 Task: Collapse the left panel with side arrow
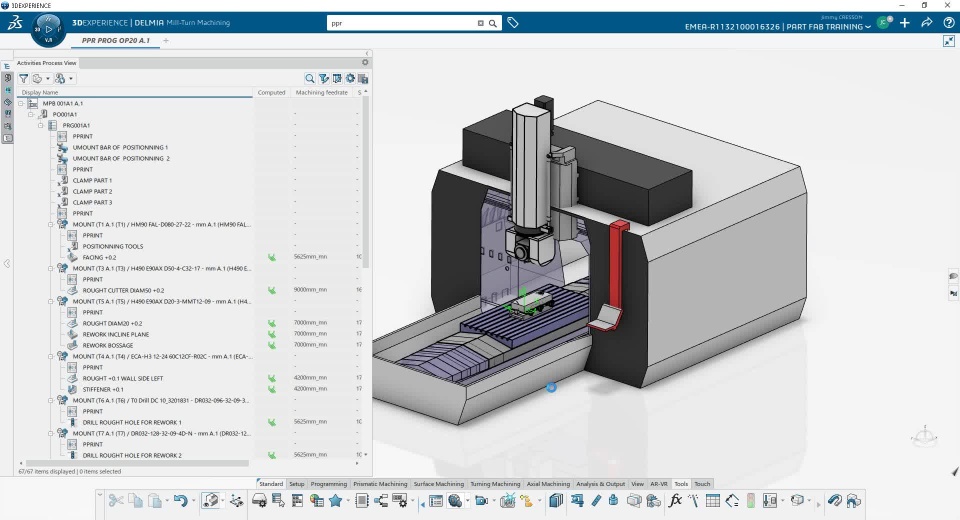click(x=7, y=263)
